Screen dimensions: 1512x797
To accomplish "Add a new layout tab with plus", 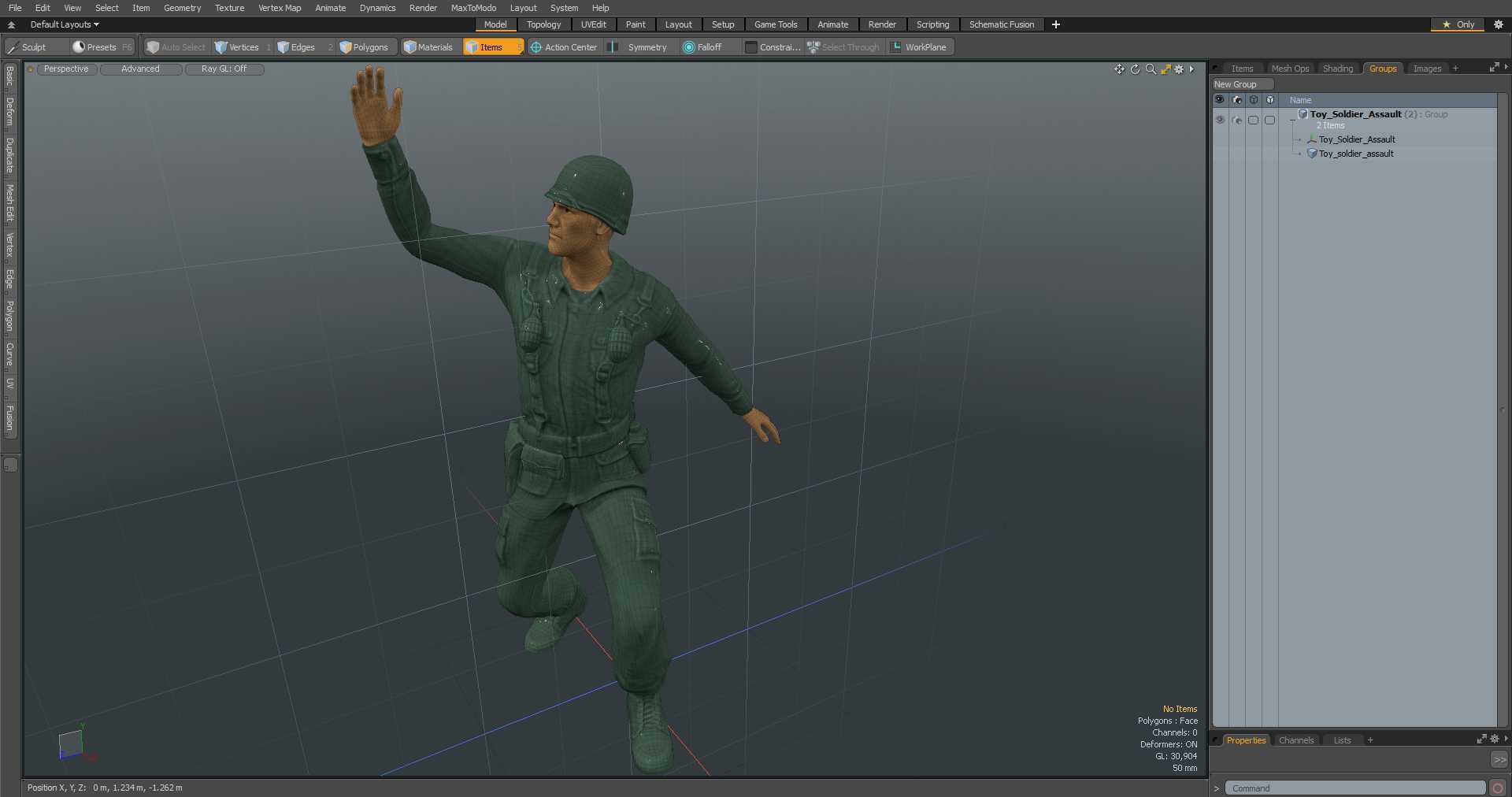I will pyautogui.click(x=1056, y=24).
